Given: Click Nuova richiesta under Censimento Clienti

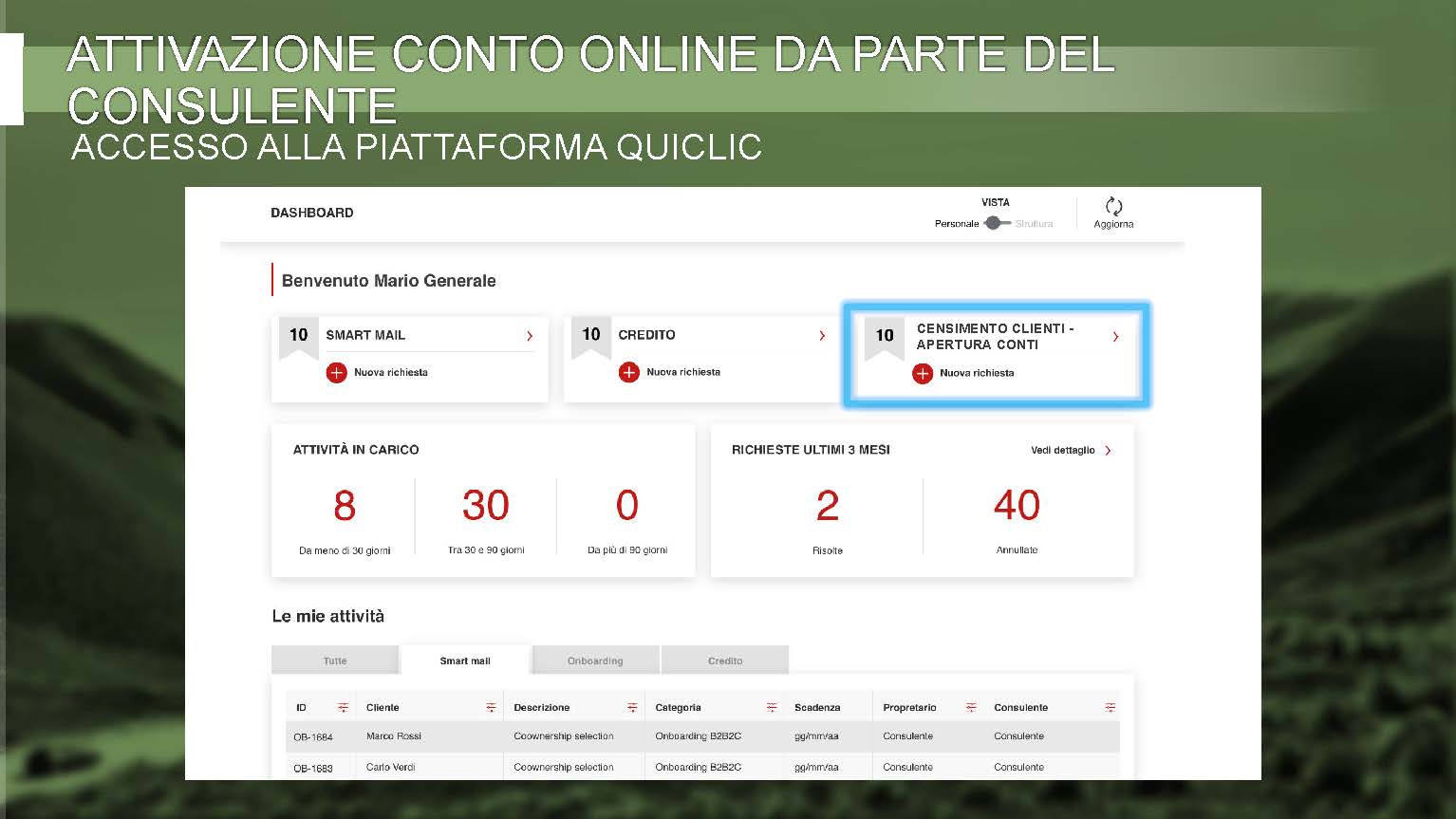Looking at the screenshot, I should (x=977, y=373).
